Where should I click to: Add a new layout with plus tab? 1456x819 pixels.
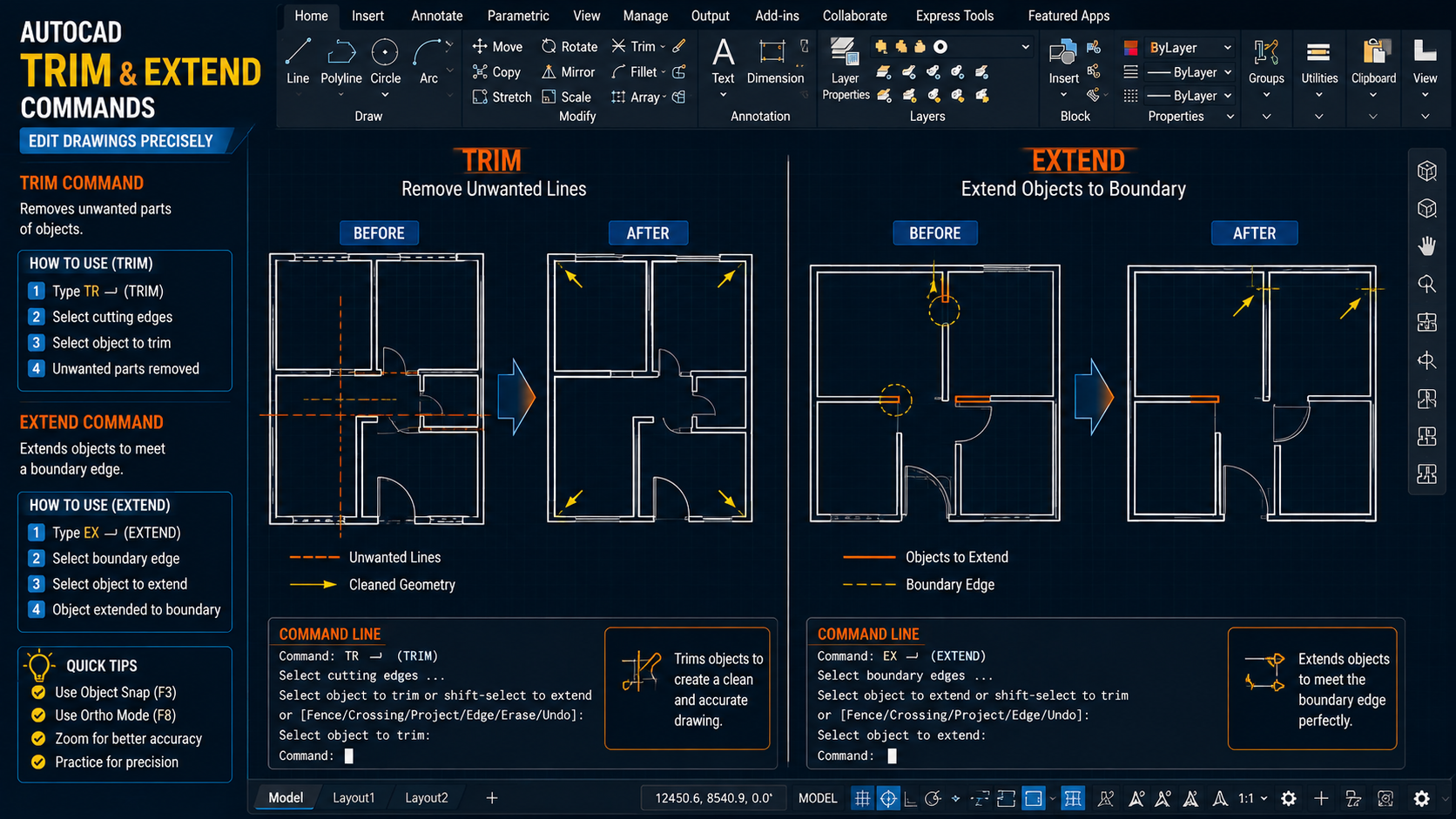coord(492,798)
